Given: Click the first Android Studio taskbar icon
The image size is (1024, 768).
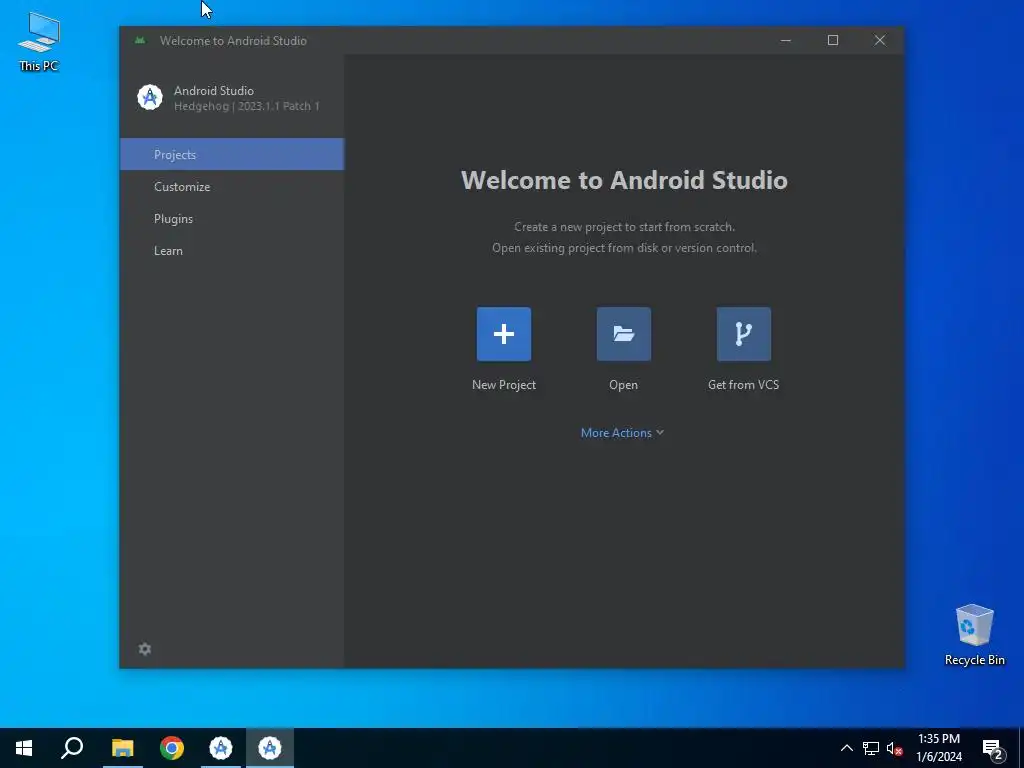Looking at the screenshot, I should 221,748.
